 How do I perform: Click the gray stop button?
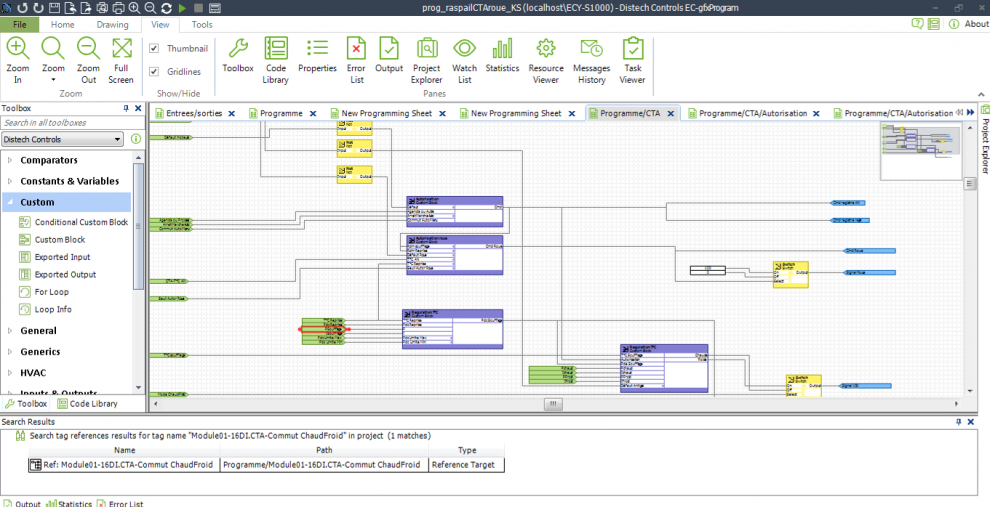(x=198, y=8)
